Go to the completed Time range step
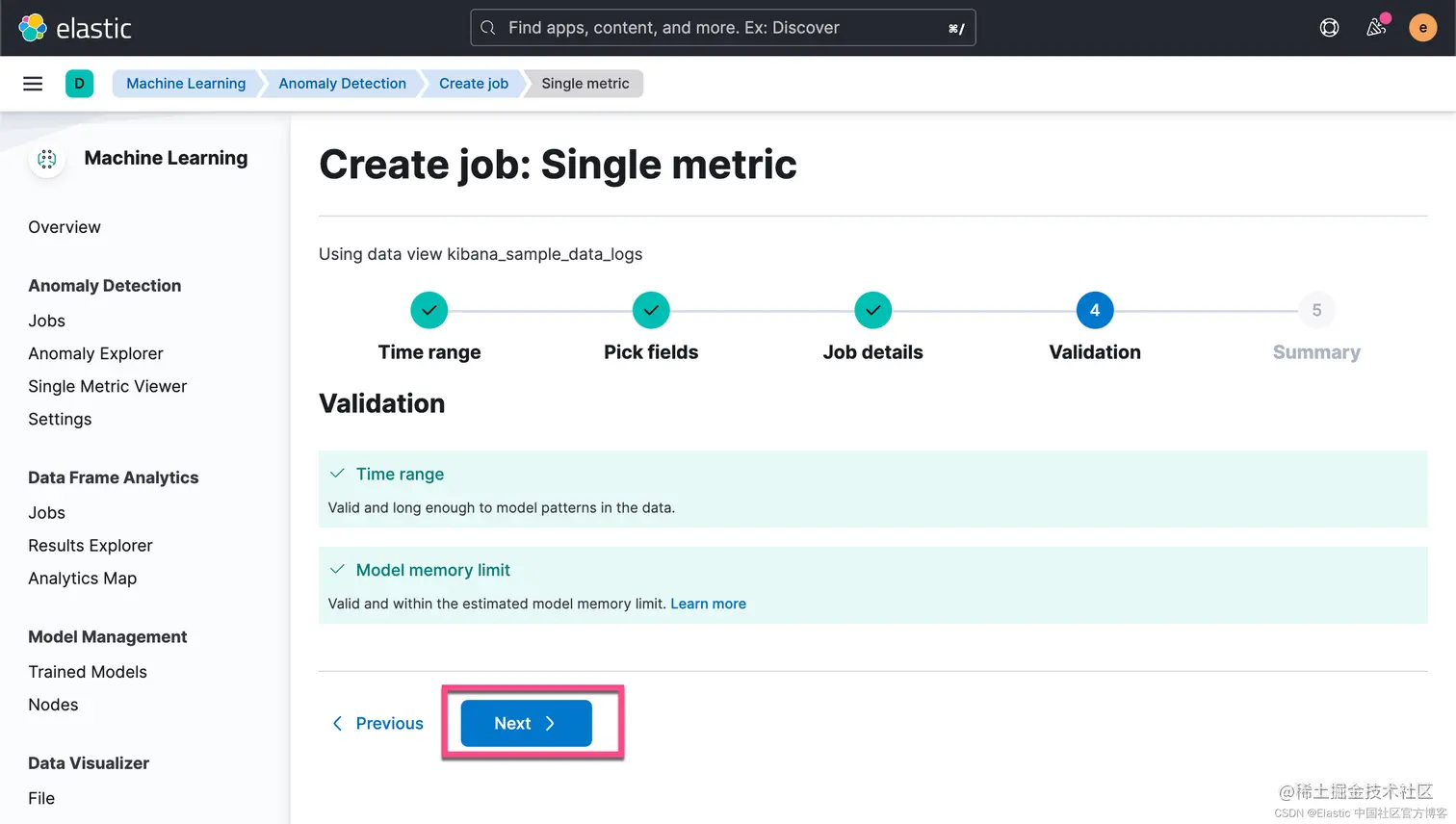Image resolution: width=1456 pixels, height=824 pixels. [x=429, y=310]
